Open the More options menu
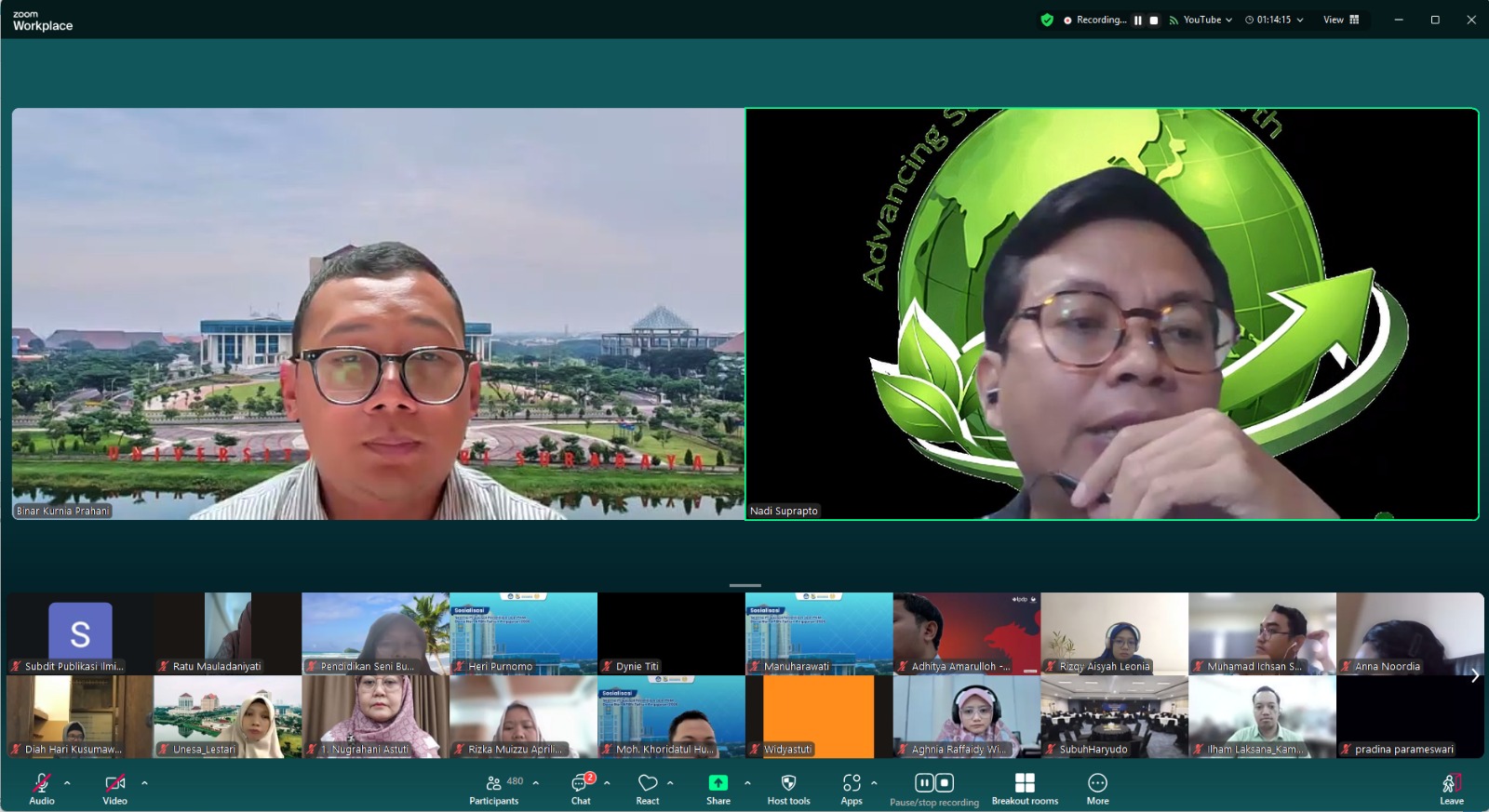1489x812 pixels. [x=1097, y=789]
